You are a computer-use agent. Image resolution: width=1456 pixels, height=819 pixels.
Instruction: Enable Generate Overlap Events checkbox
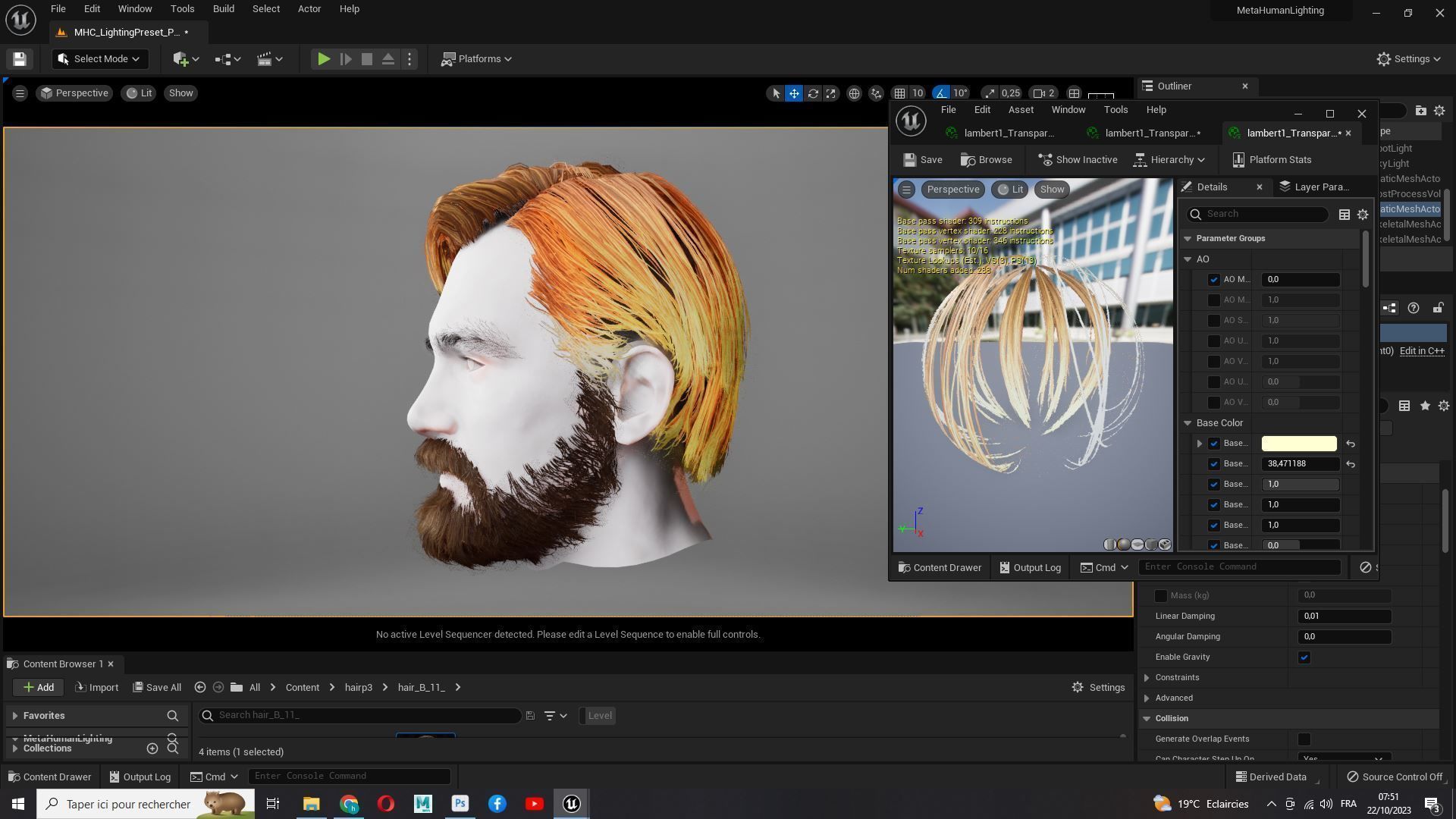point(1304,739)
